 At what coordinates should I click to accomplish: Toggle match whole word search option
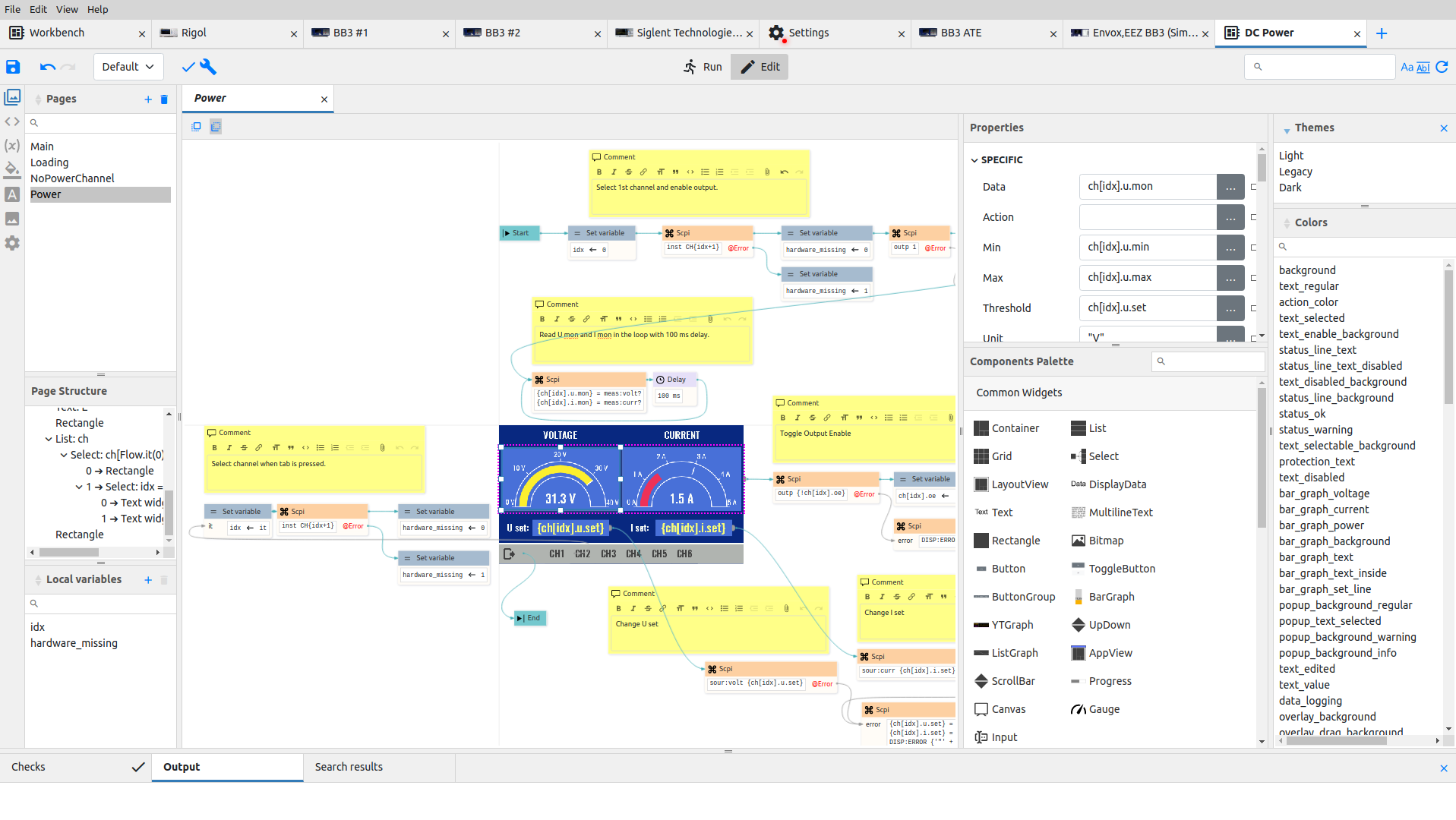tap(1423, 67)
